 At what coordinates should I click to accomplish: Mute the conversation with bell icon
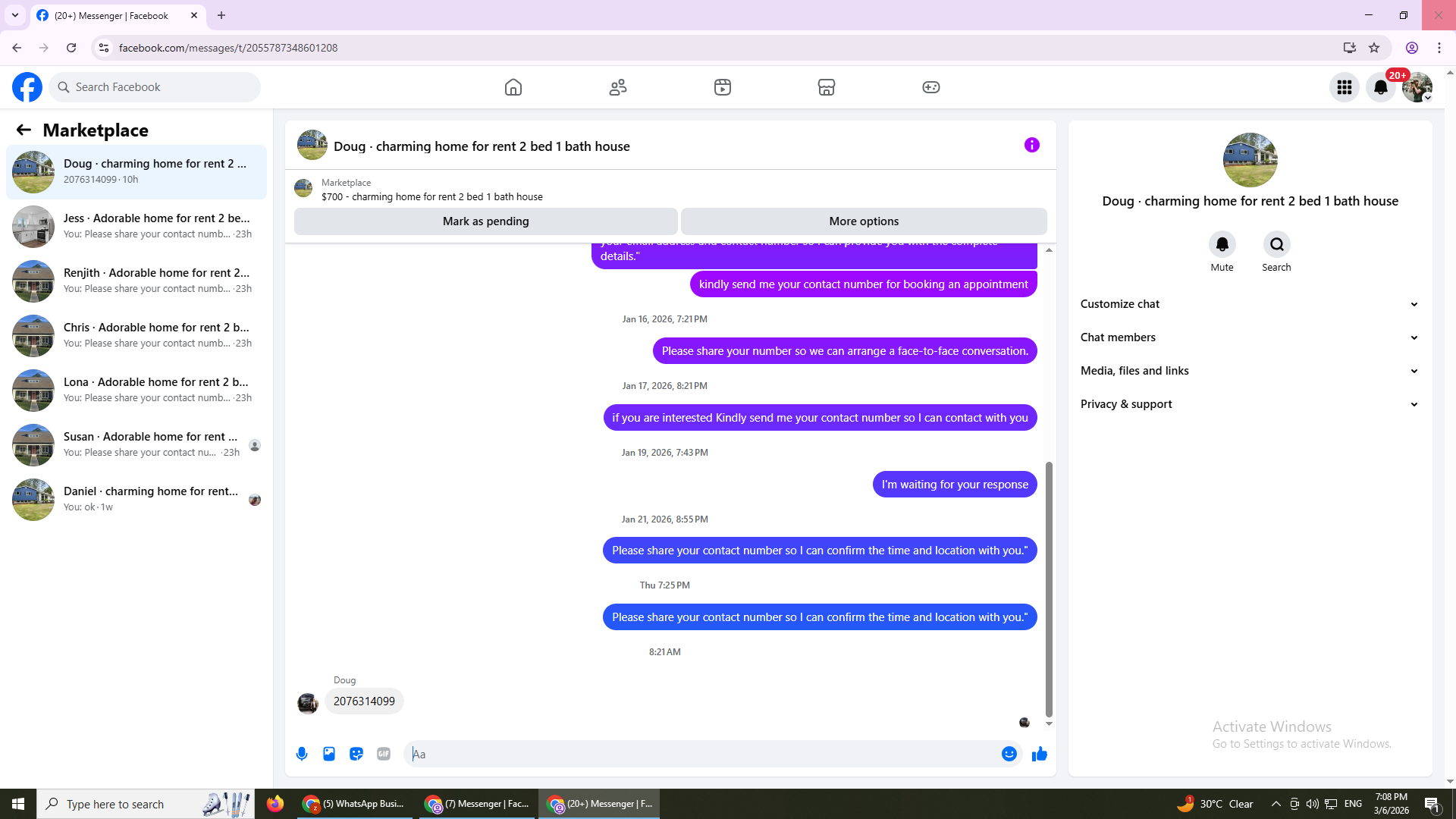click(x=1222, y=244)
